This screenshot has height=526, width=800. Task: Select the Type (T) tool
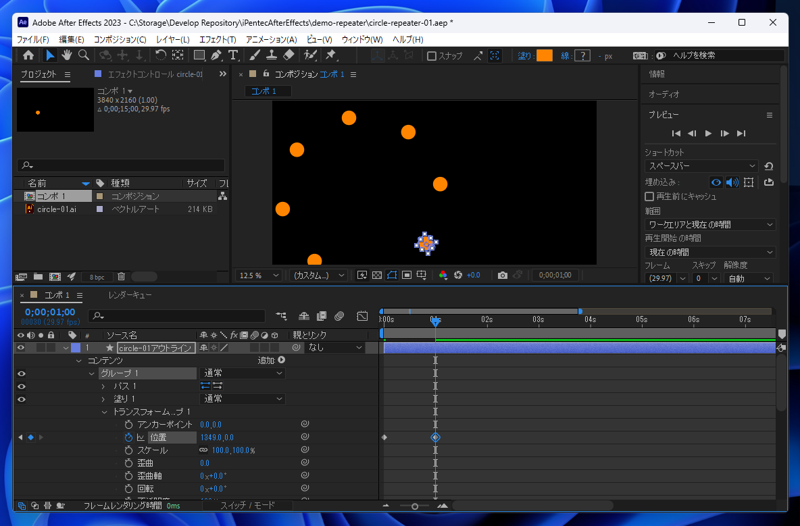233,56
